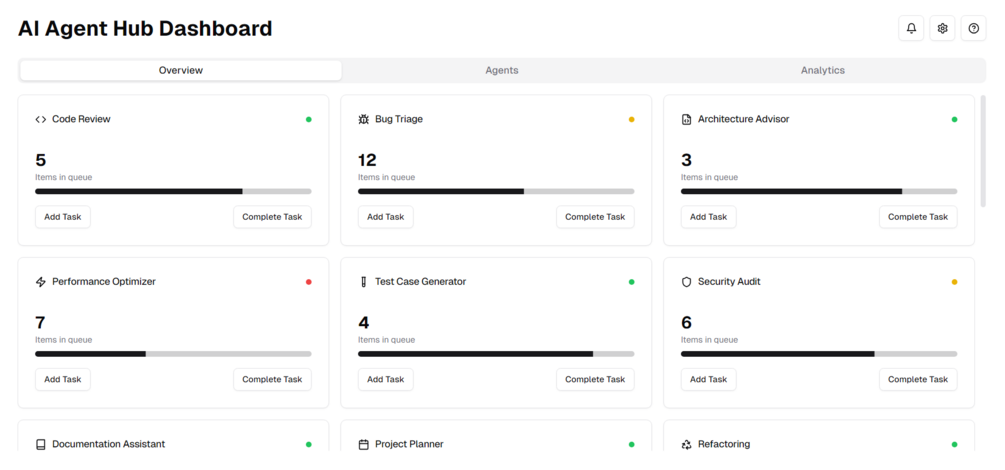Click the page's vertical scrollbar
The image size is (1005, 470).
pos(984,150)
